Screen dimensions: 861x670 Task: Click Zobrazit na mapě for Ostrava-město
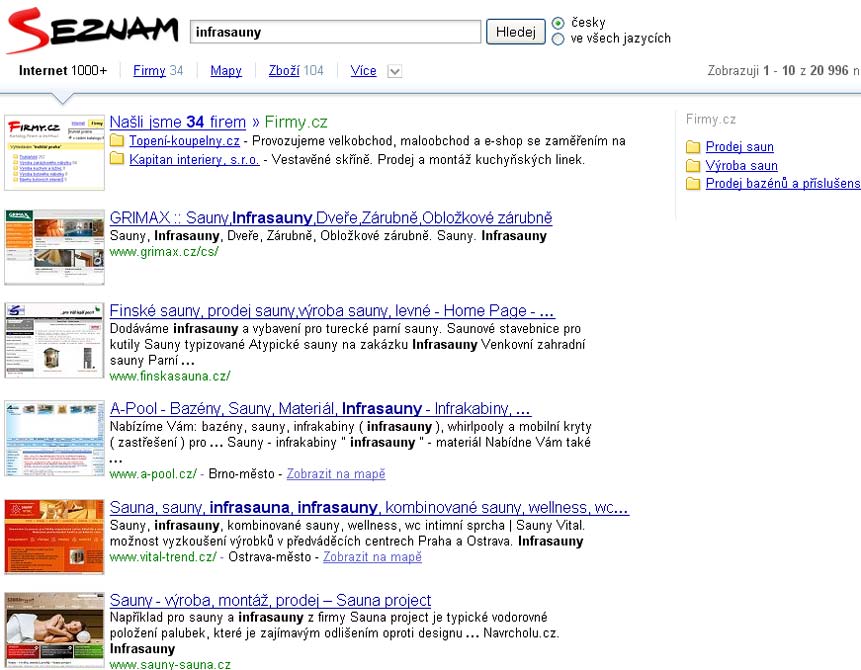[x=372, y=557]
